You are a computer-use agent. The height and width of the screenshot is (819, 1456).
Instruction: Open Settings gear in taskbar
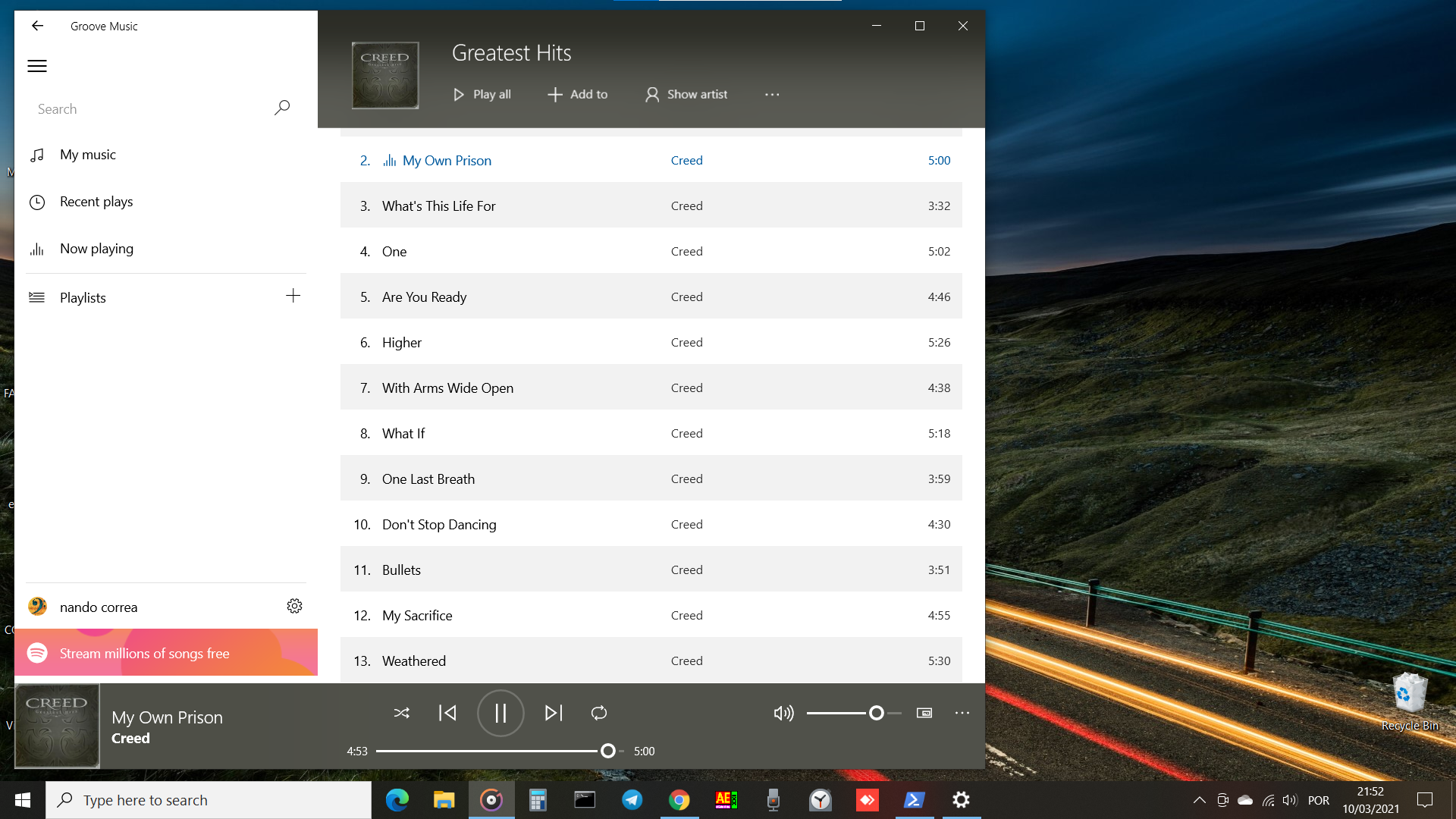pyautogui.click(x=962, y=800)
